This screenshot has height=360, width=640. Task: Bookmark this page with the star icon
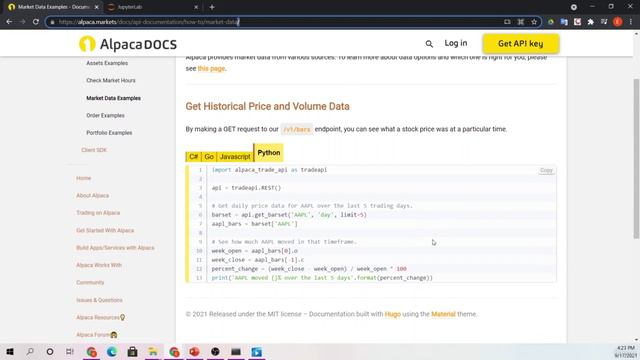pos(534,22)
